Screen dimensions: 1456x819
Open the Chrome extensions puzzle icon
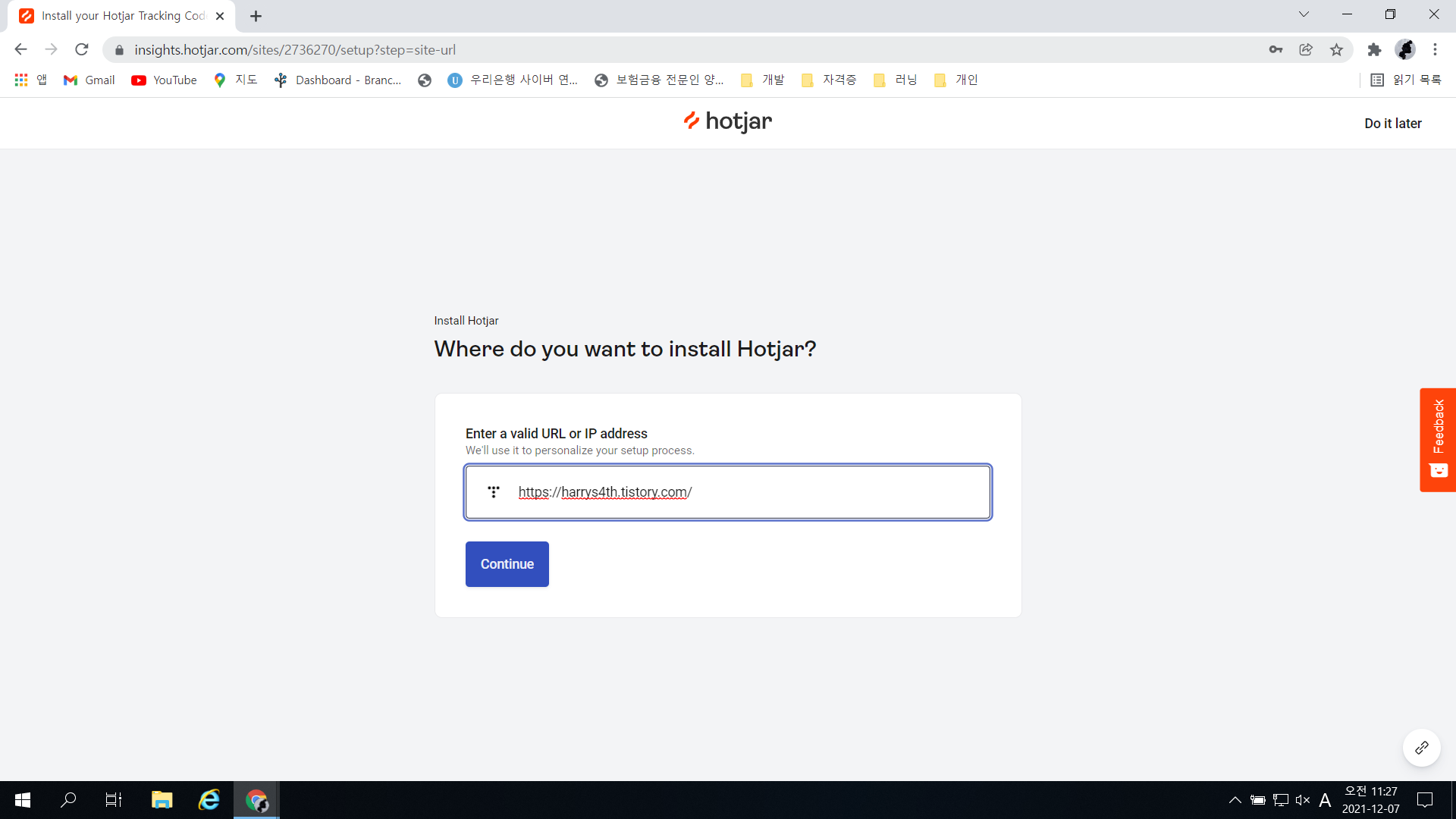(1374, 50)
